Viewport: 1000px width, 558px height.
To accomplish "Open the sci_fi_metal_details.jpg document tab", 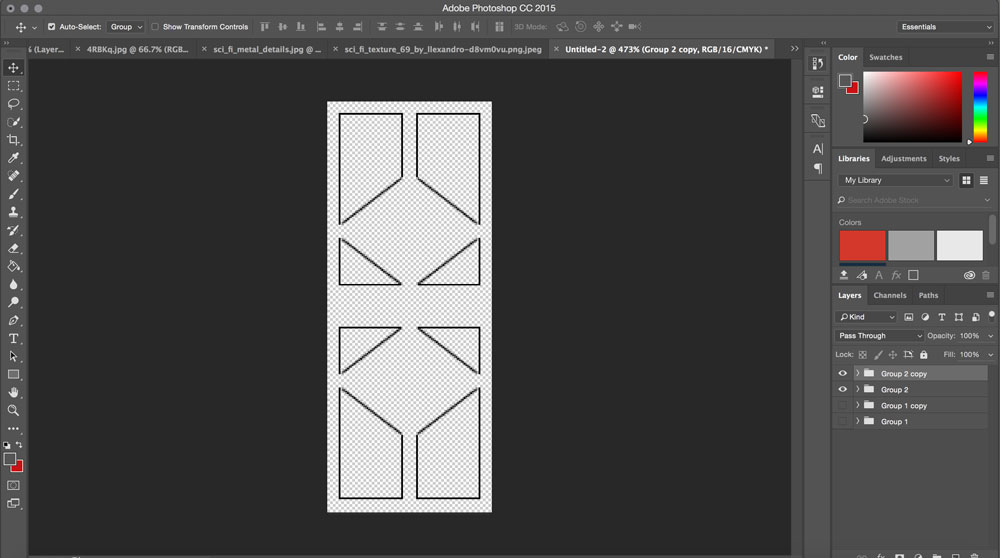I will [x=267, y=48].
